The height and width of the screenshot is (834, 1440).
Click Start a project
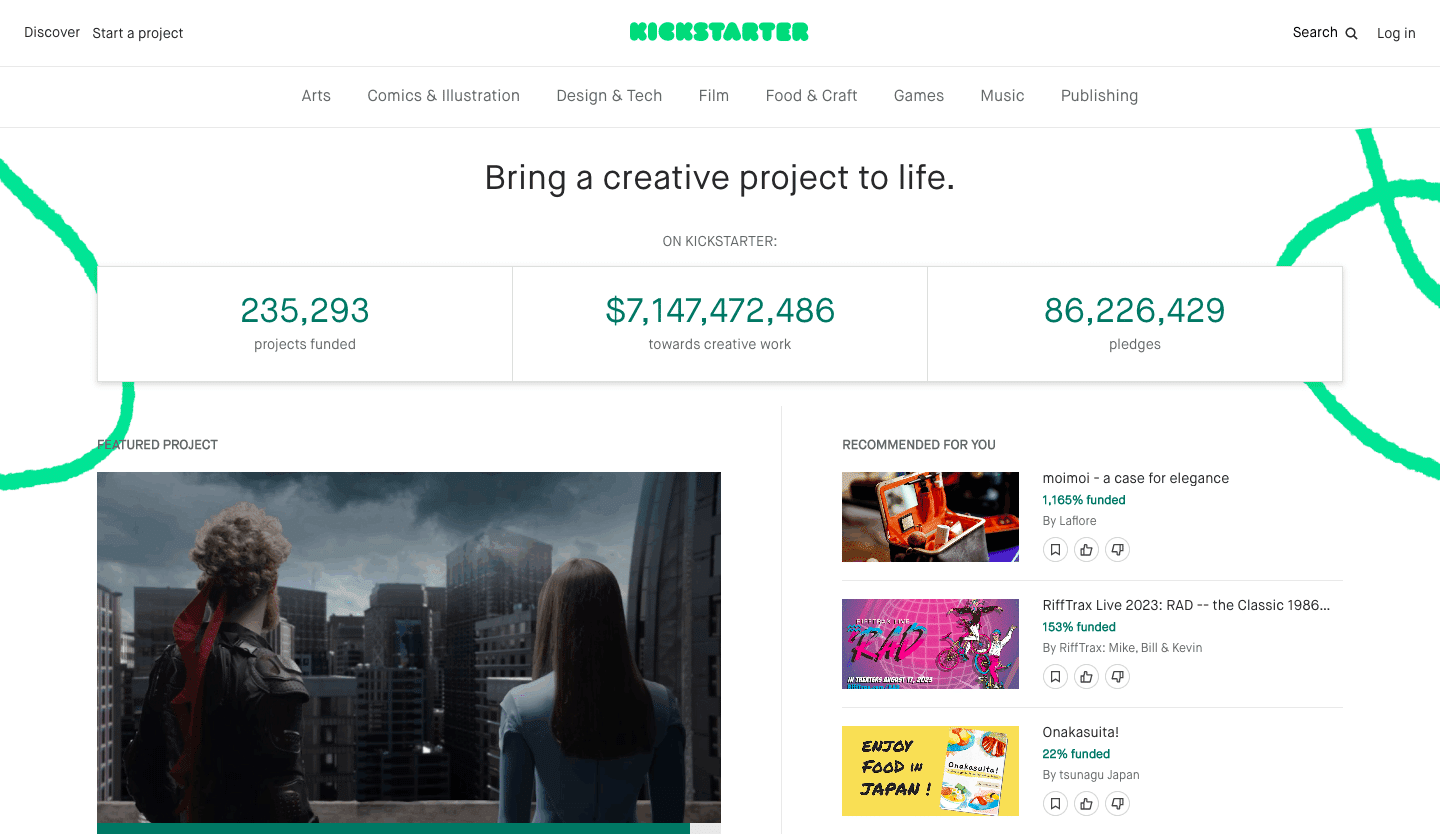[x=138, y=33]
